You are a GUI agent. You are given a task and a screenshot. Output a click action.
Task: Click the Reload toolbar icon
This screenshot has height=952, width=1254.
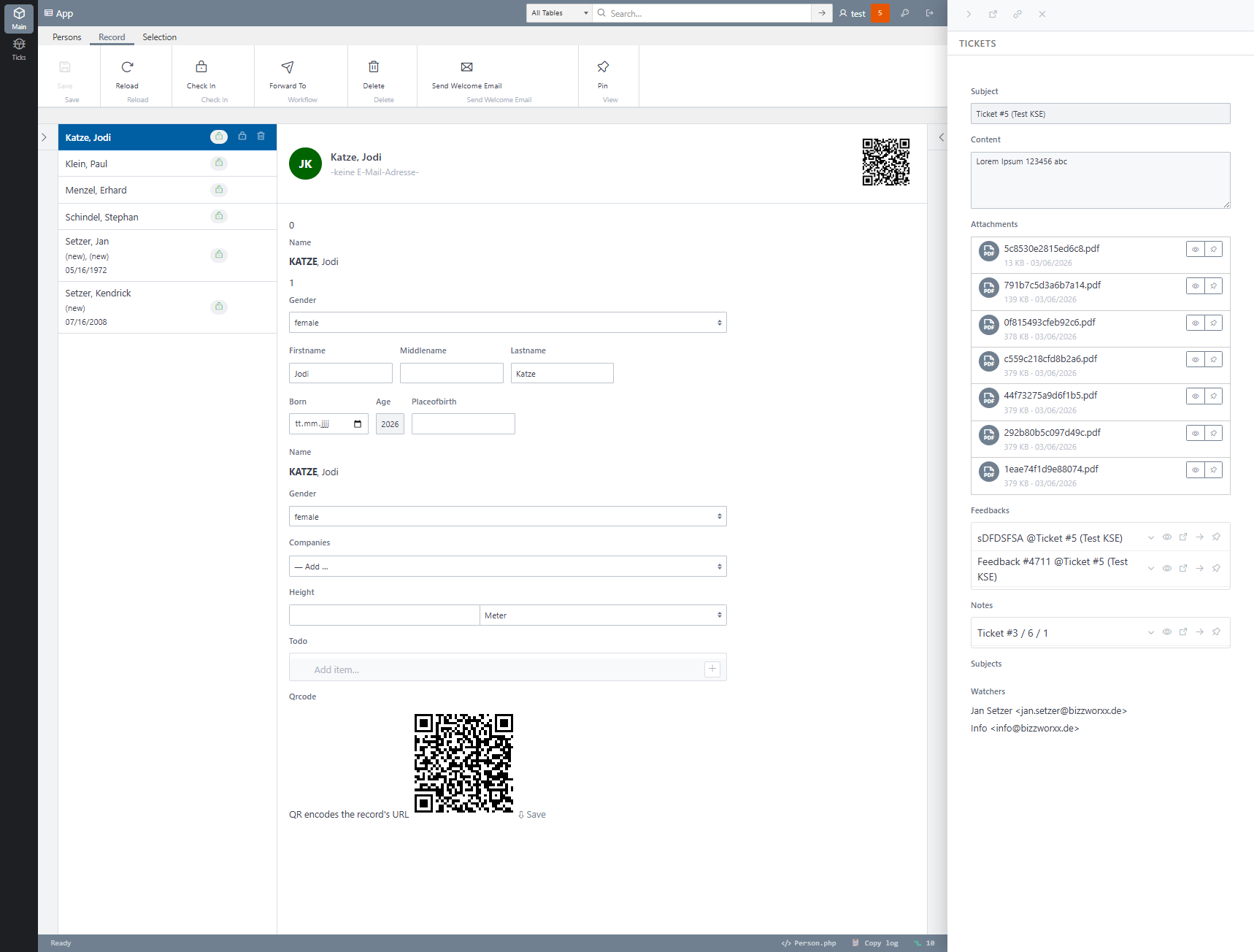tap(127, 67)
